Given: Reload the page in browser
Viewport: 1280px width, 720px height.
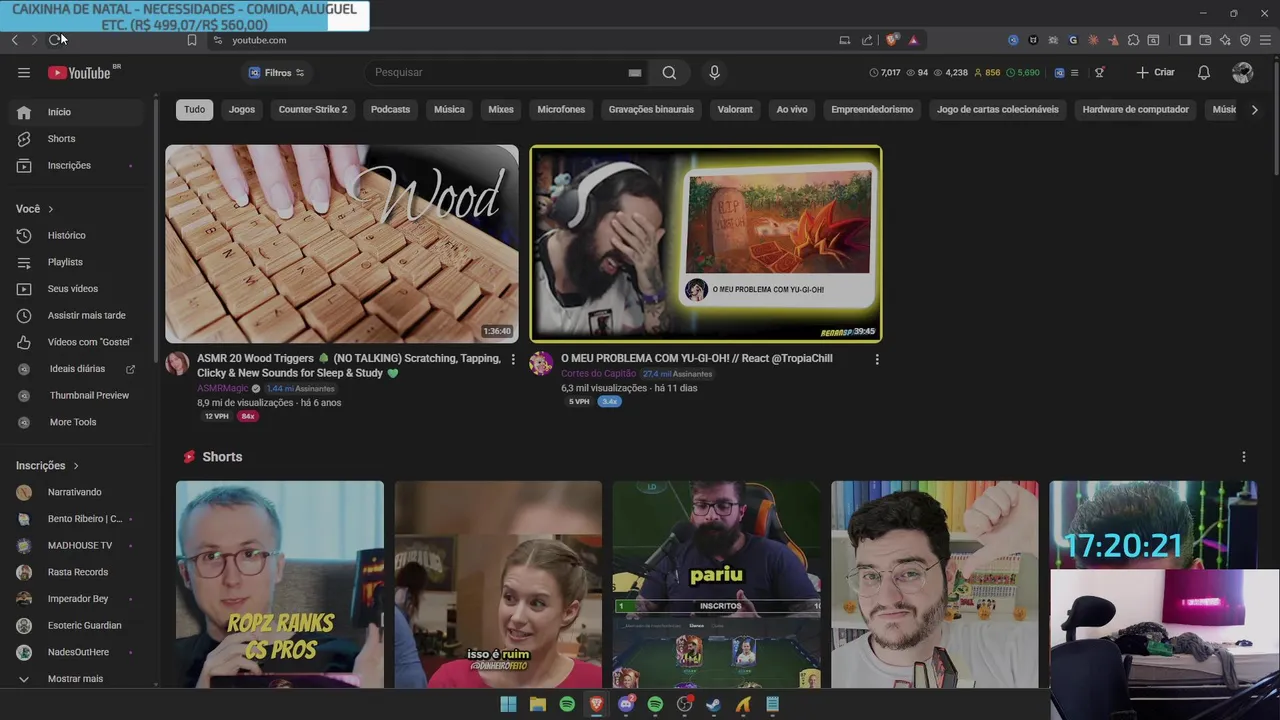Looking at the screenshot, I should coord(54,40).
